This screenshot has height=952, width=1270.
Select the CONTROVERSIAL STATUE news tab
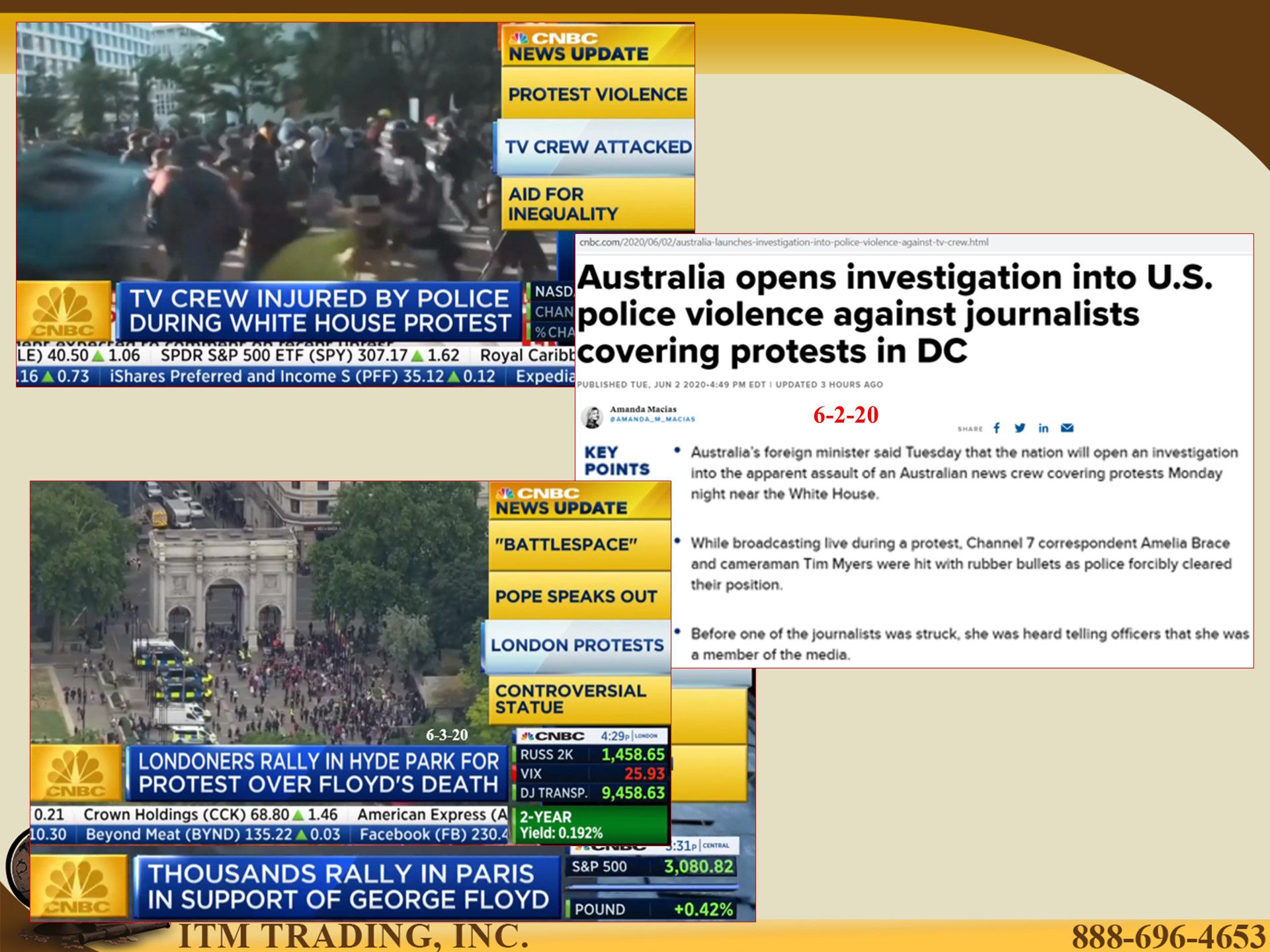(579, 699)
